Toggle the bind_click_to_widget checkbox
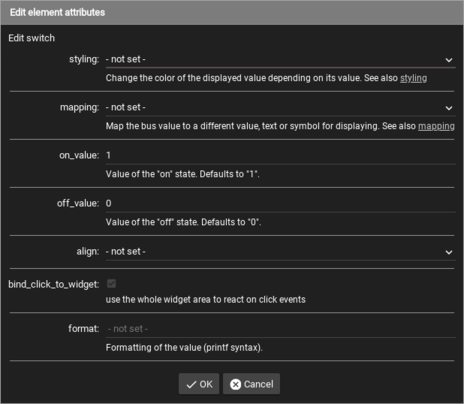464x404 pixels. 111,284
